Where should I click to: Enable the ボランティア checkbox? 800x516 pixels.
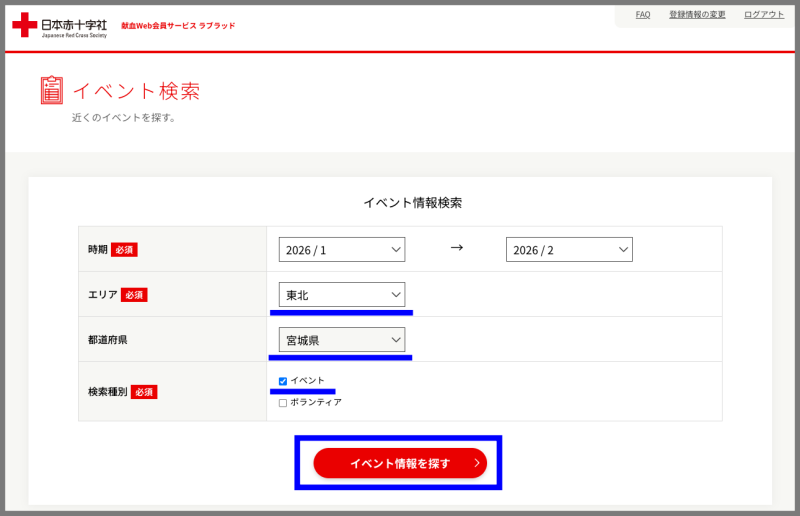(x=283, y=402)
